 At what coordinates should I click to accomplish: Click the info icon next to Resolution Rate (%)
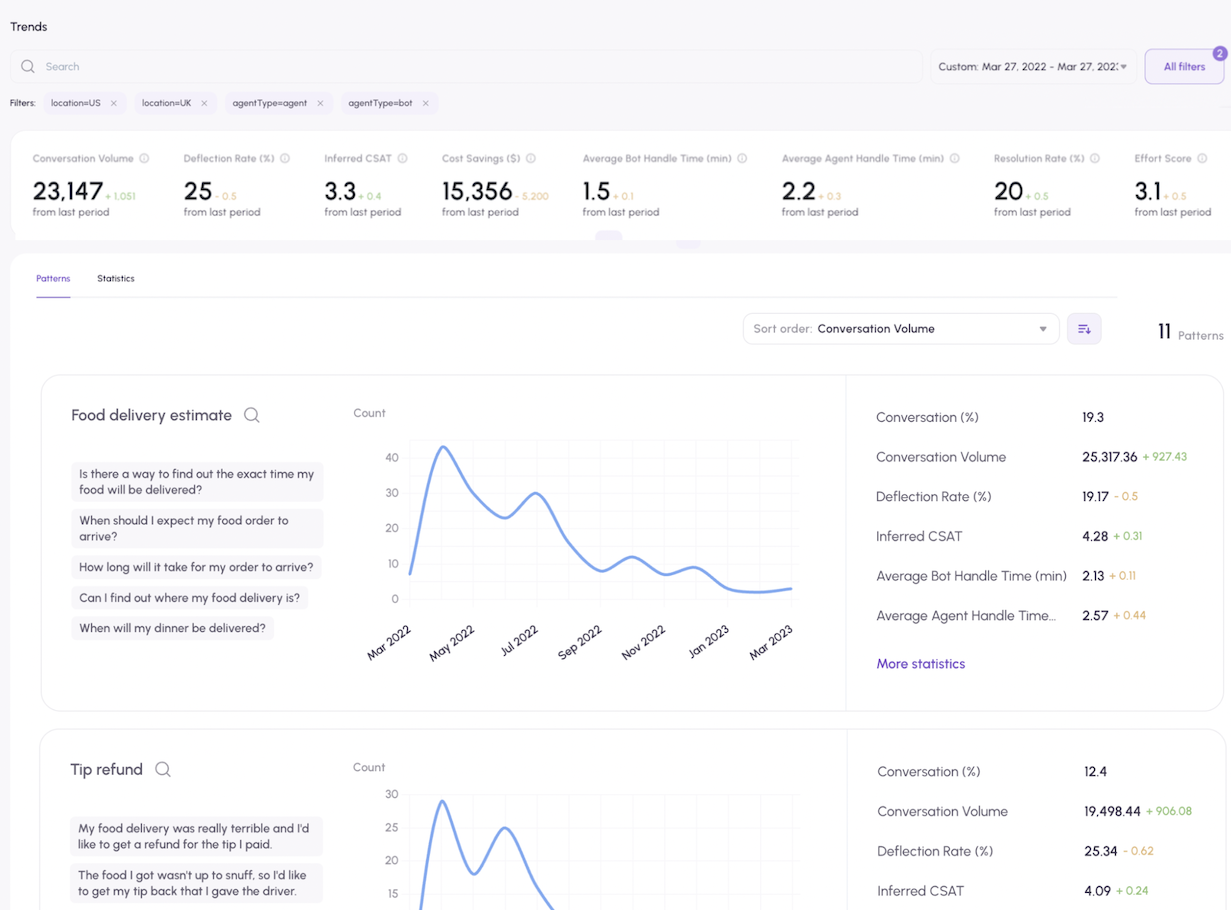tap(1095, 159)
